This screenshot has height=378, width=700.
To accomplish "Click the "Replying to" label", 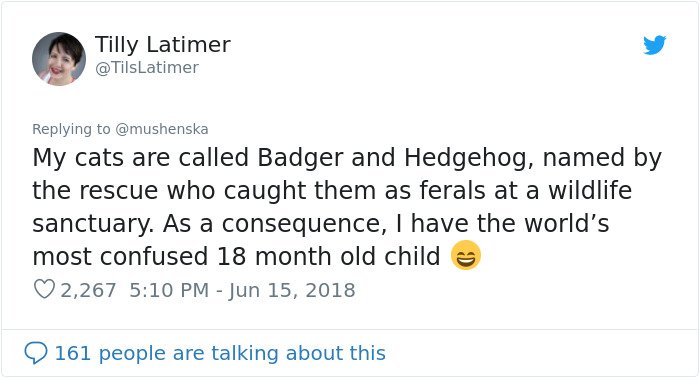I will [x=71, y=129].
